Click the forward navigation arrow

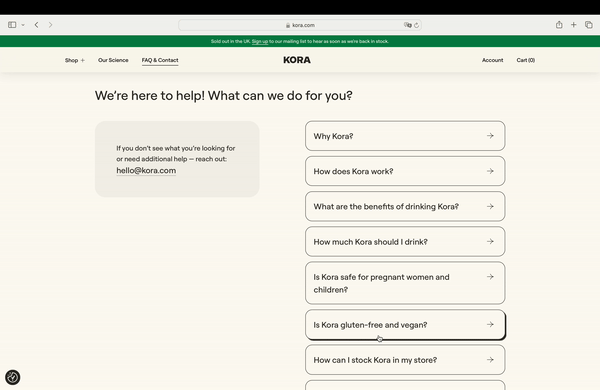(x=50, y=25)
